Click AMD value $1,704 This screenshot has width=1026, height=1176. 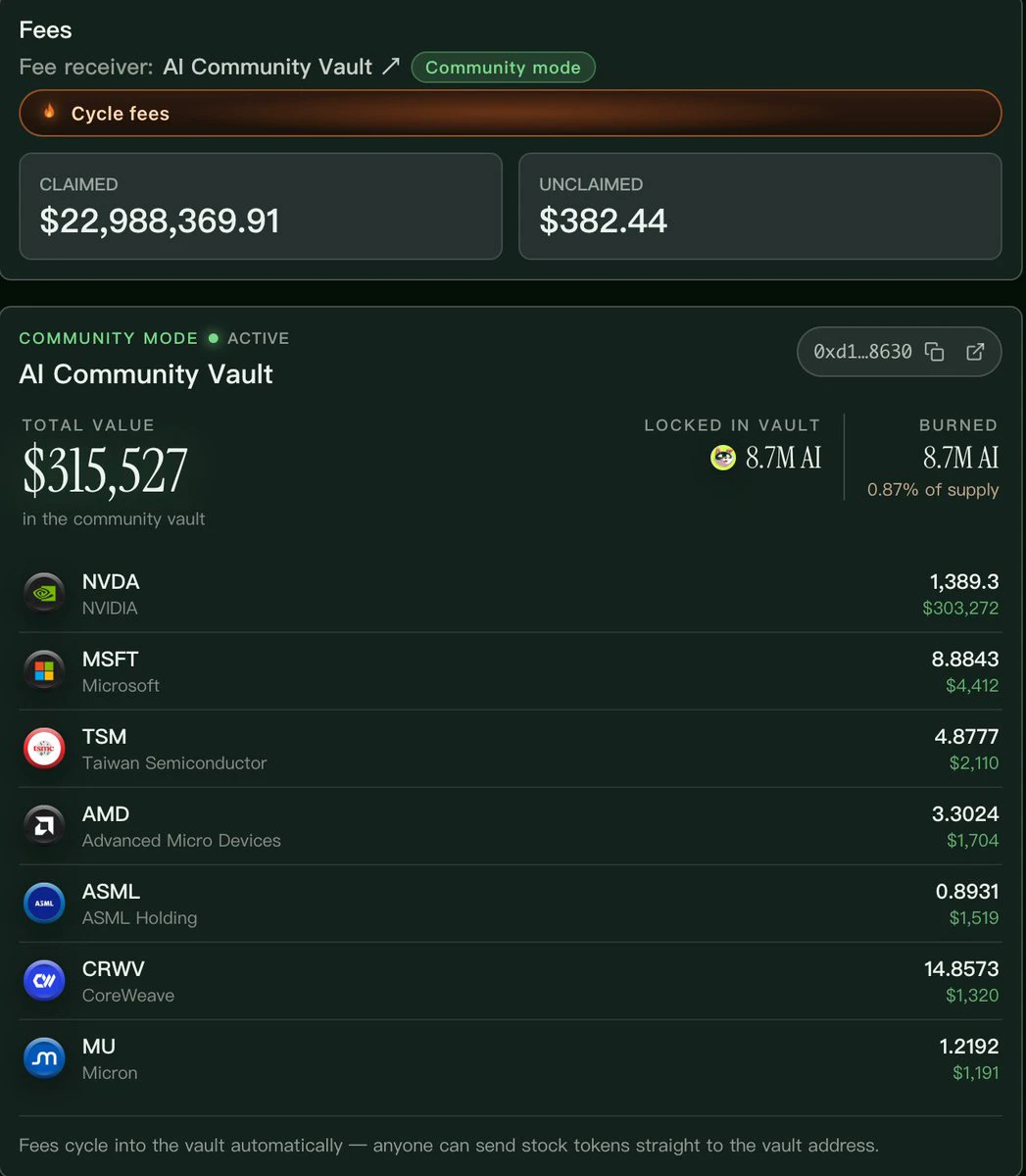pyautogui.click(x=973, y=841)
